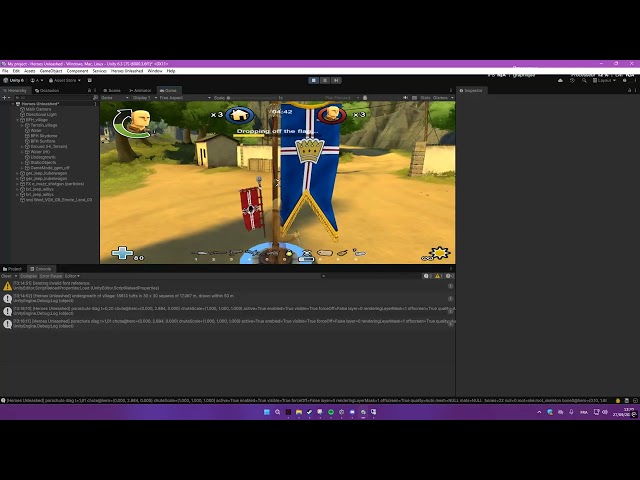This screenshot has width=640, height=480.
Task: Advance one frame with Step button
Action: (x=336, y=80)
